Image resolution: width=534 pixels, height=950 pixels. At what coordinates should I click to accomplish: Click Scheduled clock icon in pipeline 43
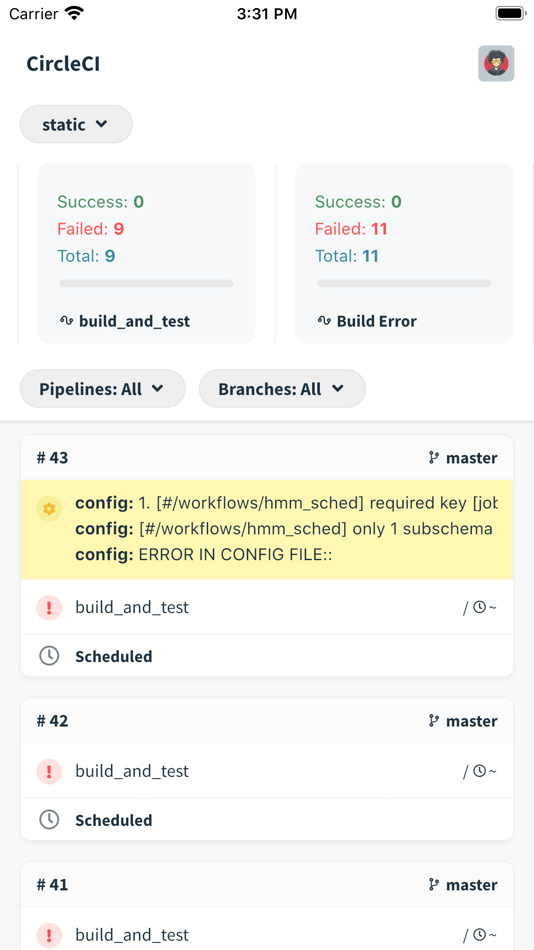[49, 656]
